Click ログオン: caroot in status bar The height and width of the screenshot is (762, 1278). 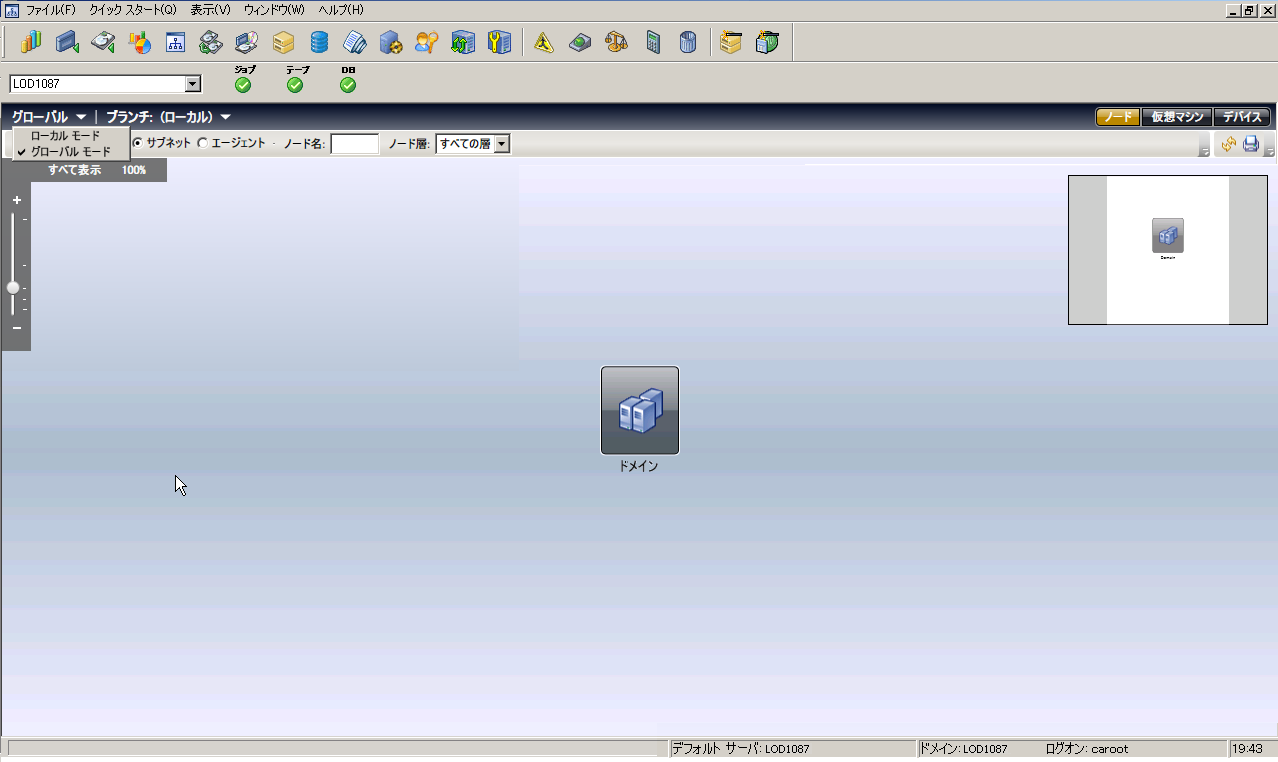(x=1087, y=748)
